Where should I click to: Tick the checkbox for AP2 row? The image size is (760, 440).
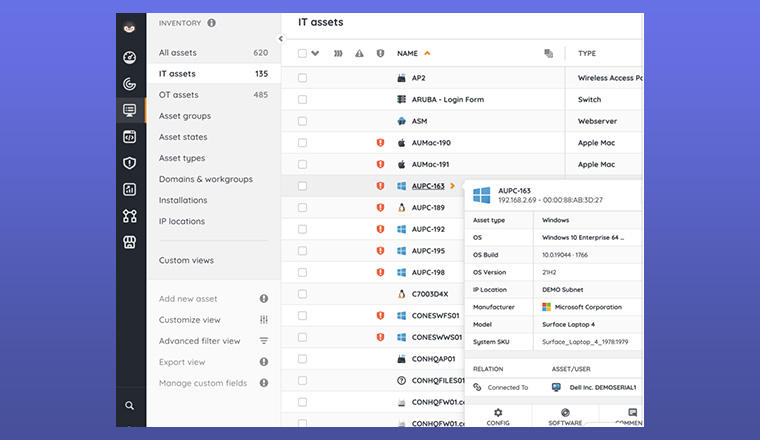click(x=302, y=78)
